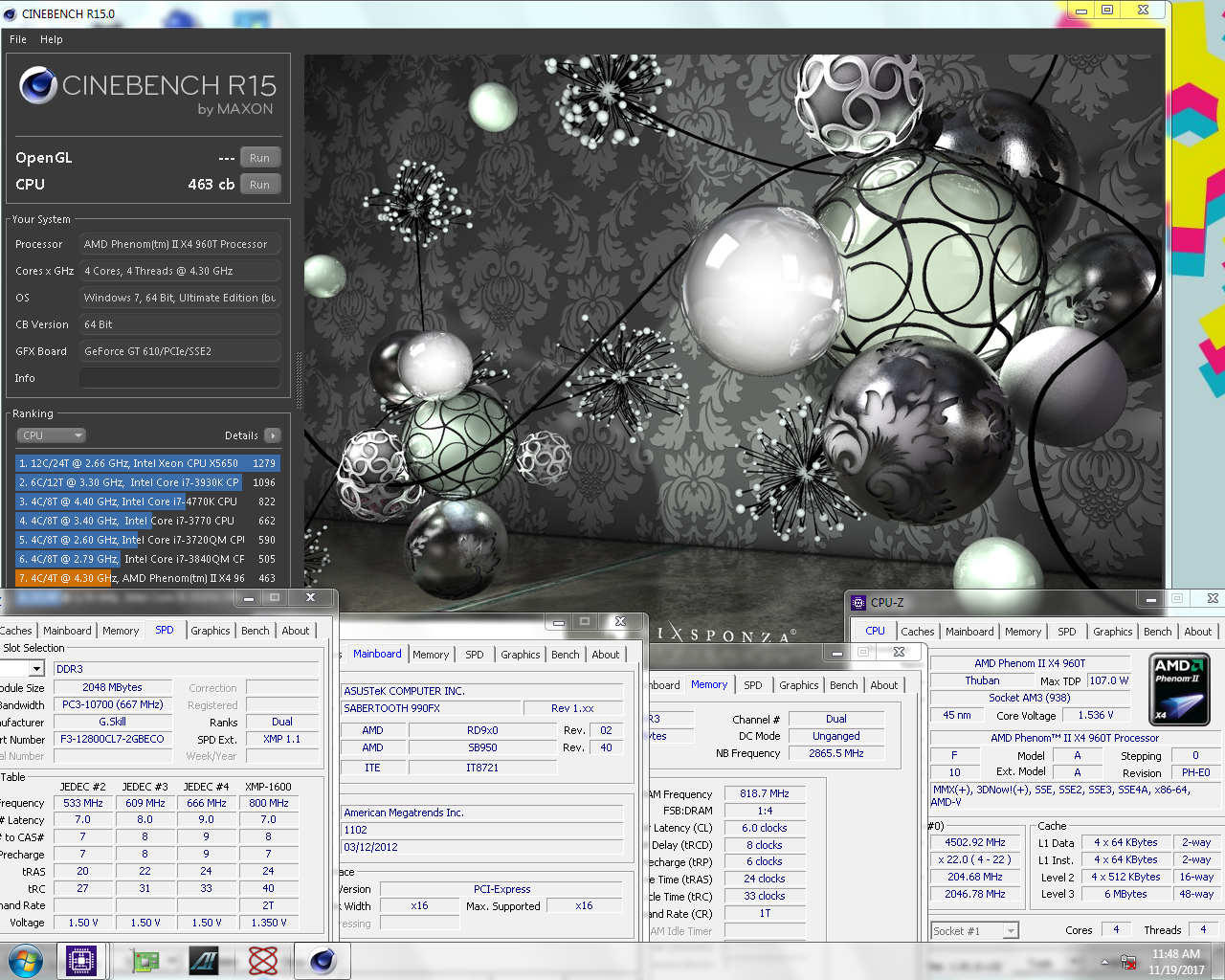1225x980 pixels.
Task: Click the American Megatrends Inc. BIOS brand
Action: tap(481, 813)
